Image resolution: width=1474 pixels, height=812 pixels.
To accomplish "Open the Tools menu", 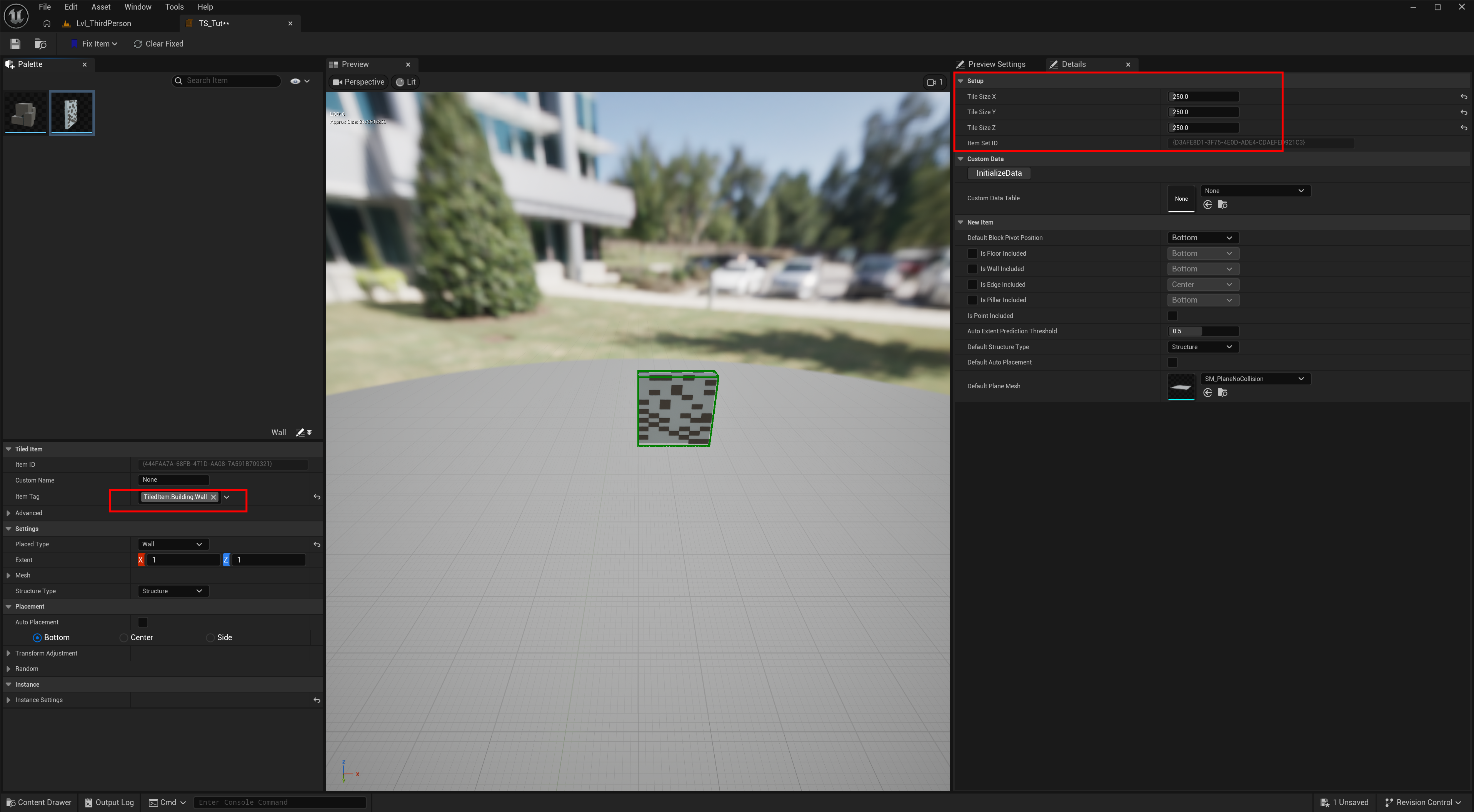I will pos(174,7).
